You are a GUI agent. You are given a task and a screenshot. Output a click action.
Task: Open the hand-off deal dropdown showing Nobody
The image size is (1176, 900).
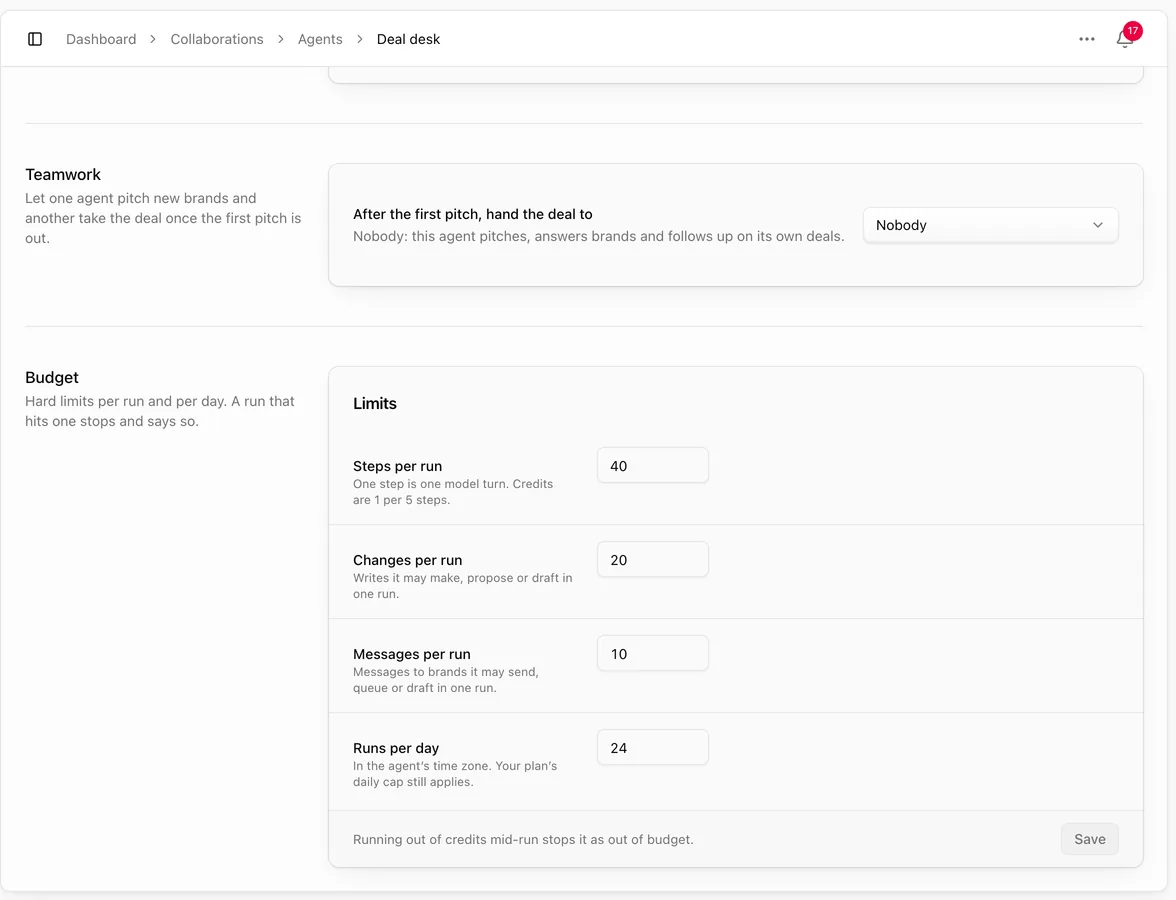pyautogui.click(x=991, y=225)
